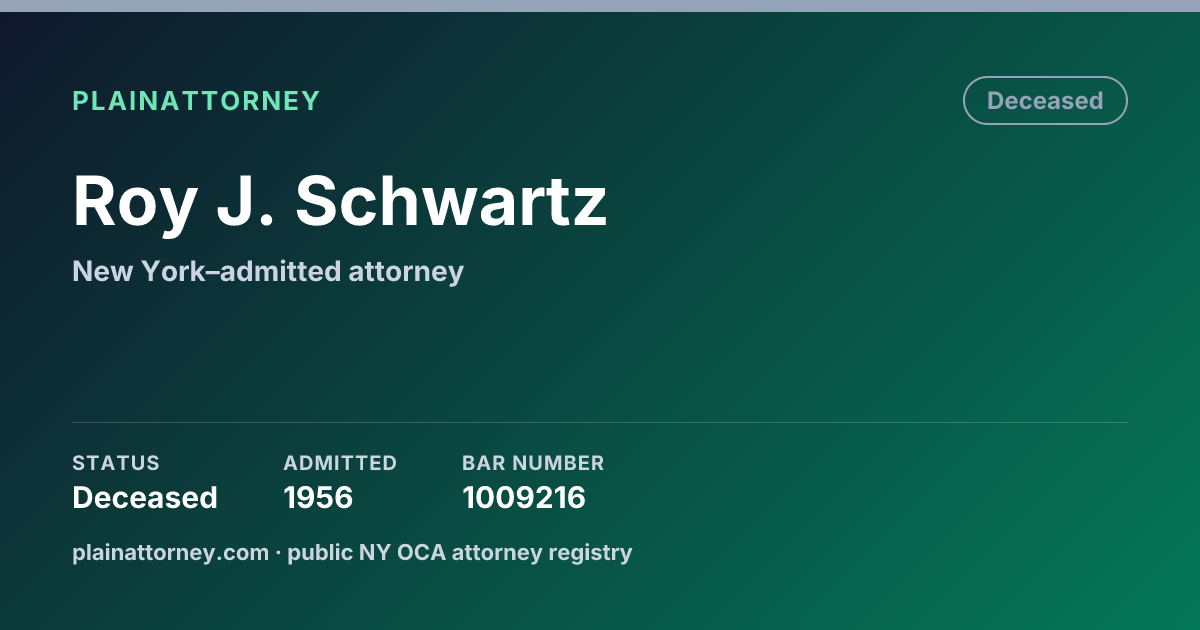1200x630 pixels.
Task: Click the OCA abbreviation in the footer
Action: [x=421, y=552]
